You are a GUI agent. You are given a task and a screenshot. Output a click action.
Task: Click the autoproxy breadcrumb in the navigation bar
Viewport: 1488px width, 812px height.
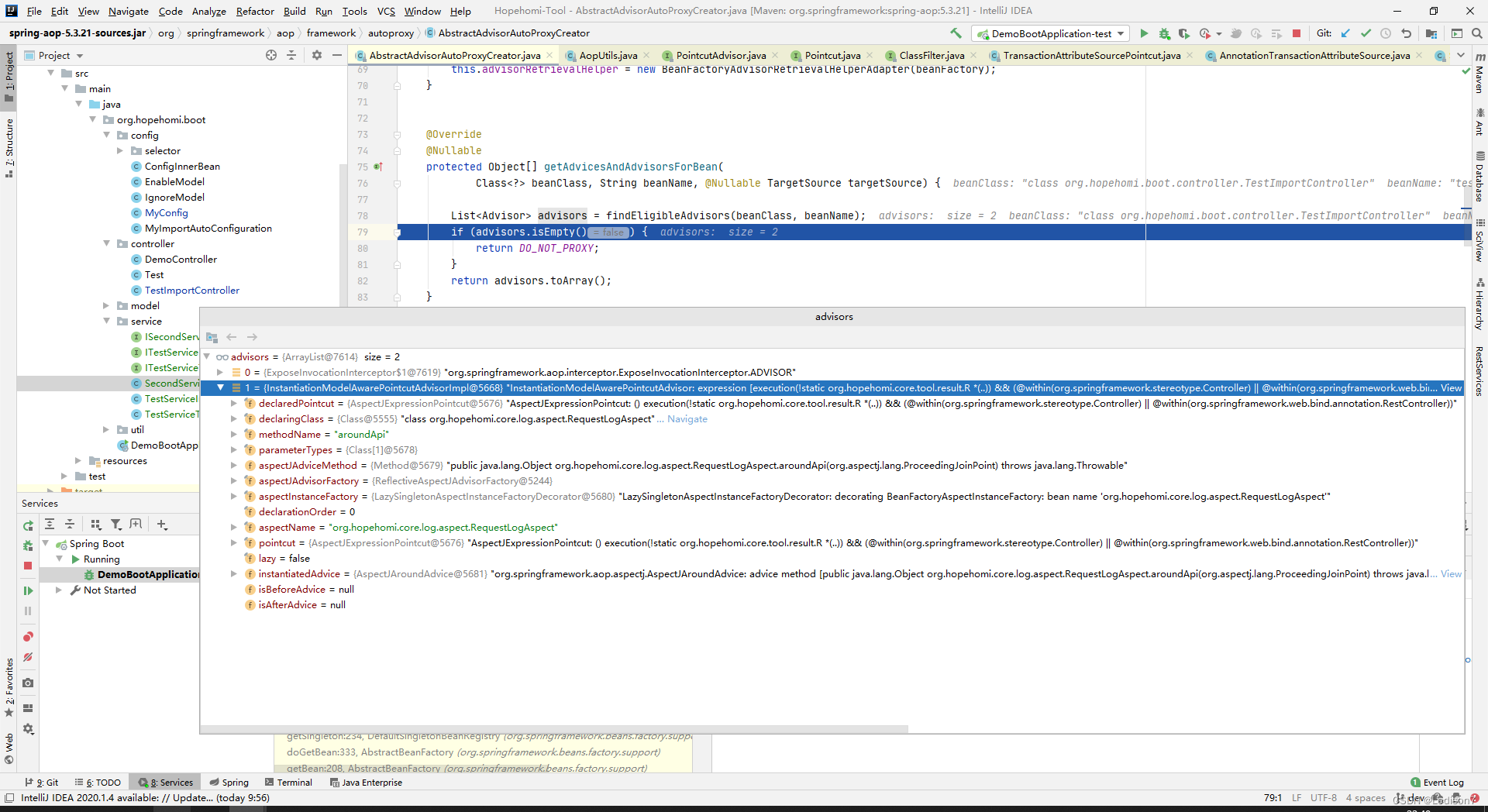coord(391,33)
